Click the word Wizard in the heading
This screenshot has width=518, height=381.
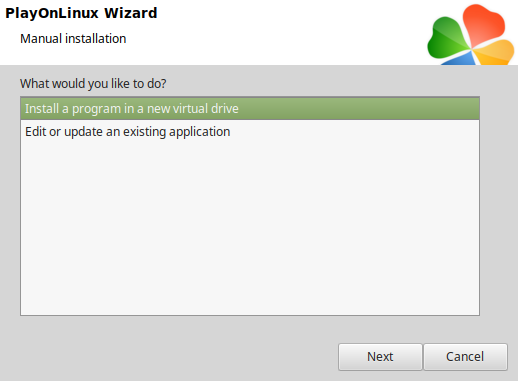coord(130,13)
